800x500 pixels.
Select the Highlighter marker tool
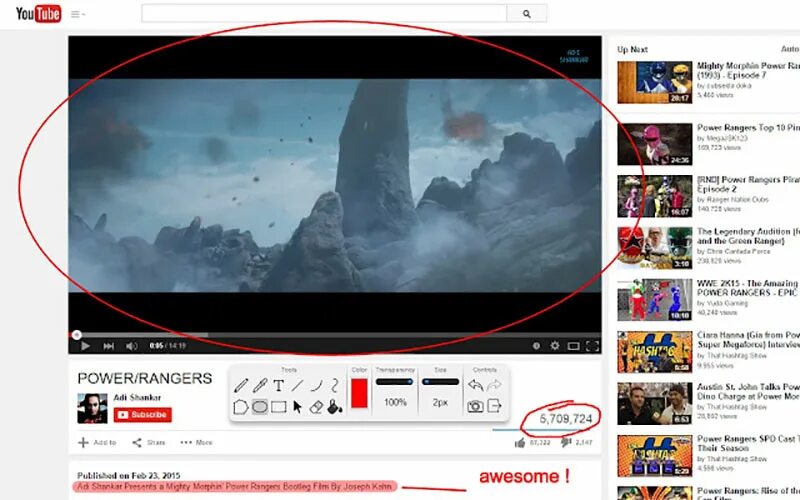pyautogui.click(x=260, y=385)
